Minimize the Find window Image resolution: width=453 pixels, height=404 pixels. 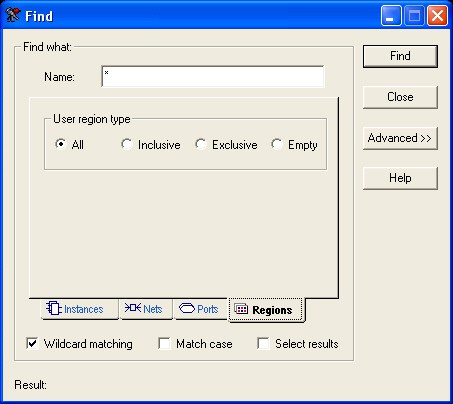pos(391,15)
